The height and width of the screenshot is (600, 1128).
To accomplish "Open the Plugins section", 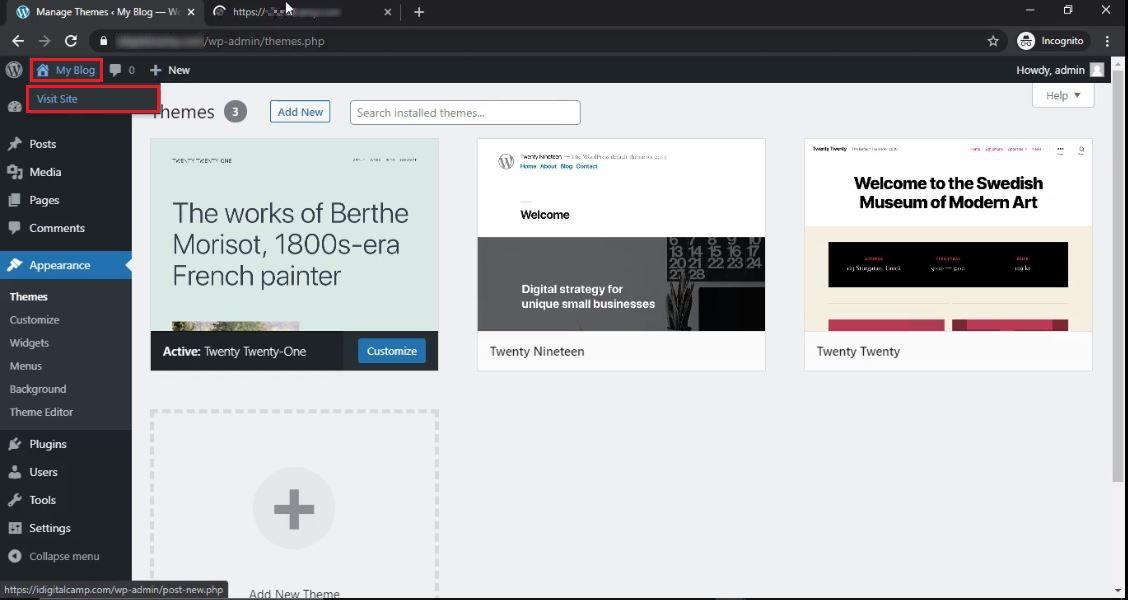I will (47, 444).
